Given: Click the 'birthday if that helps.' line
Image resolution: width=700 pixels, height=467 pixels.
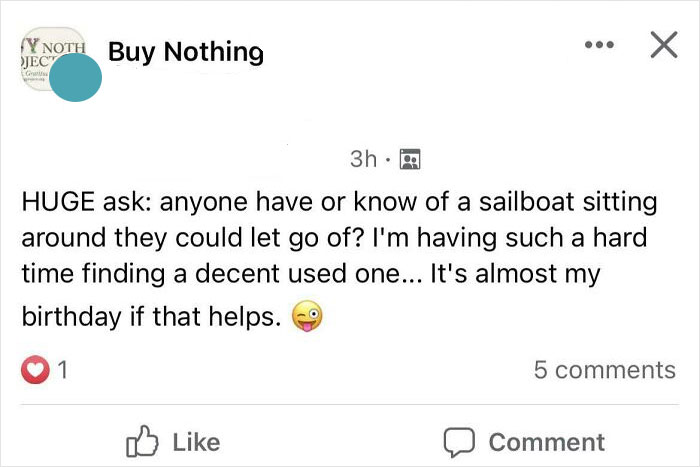Looking at the screenshot, I should coord(151,317).
